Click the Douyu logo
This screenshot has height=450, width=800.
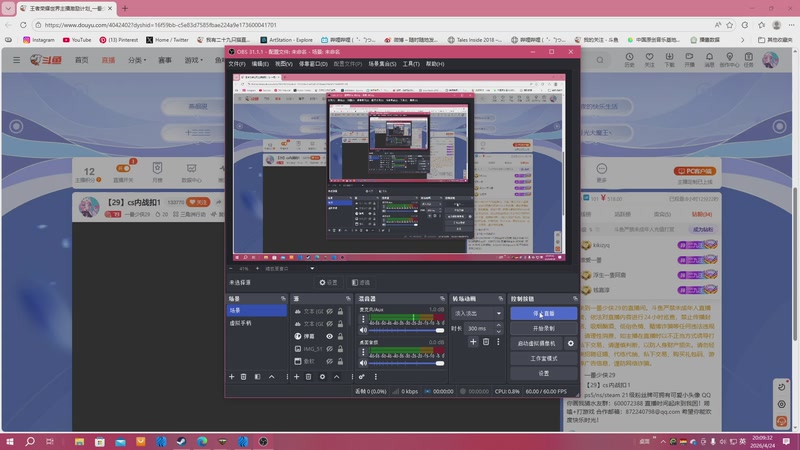46,60
